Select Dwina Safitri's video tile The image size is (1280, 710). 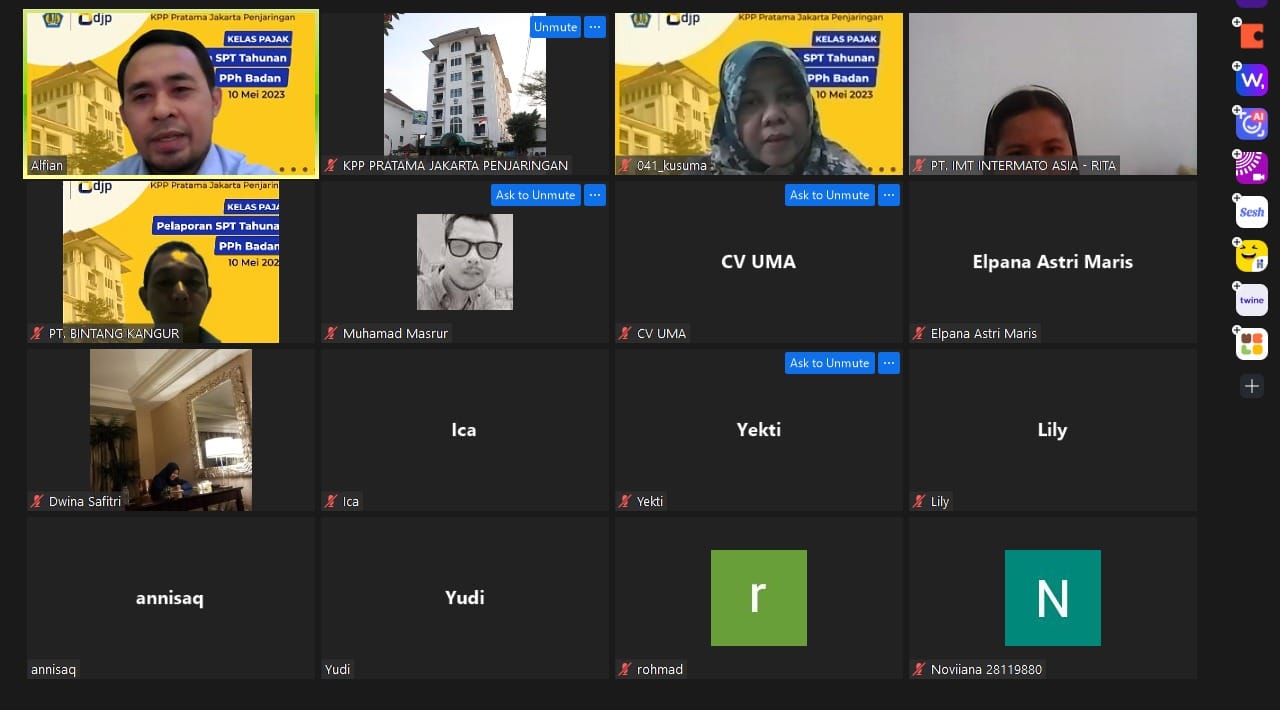(171, 430)
